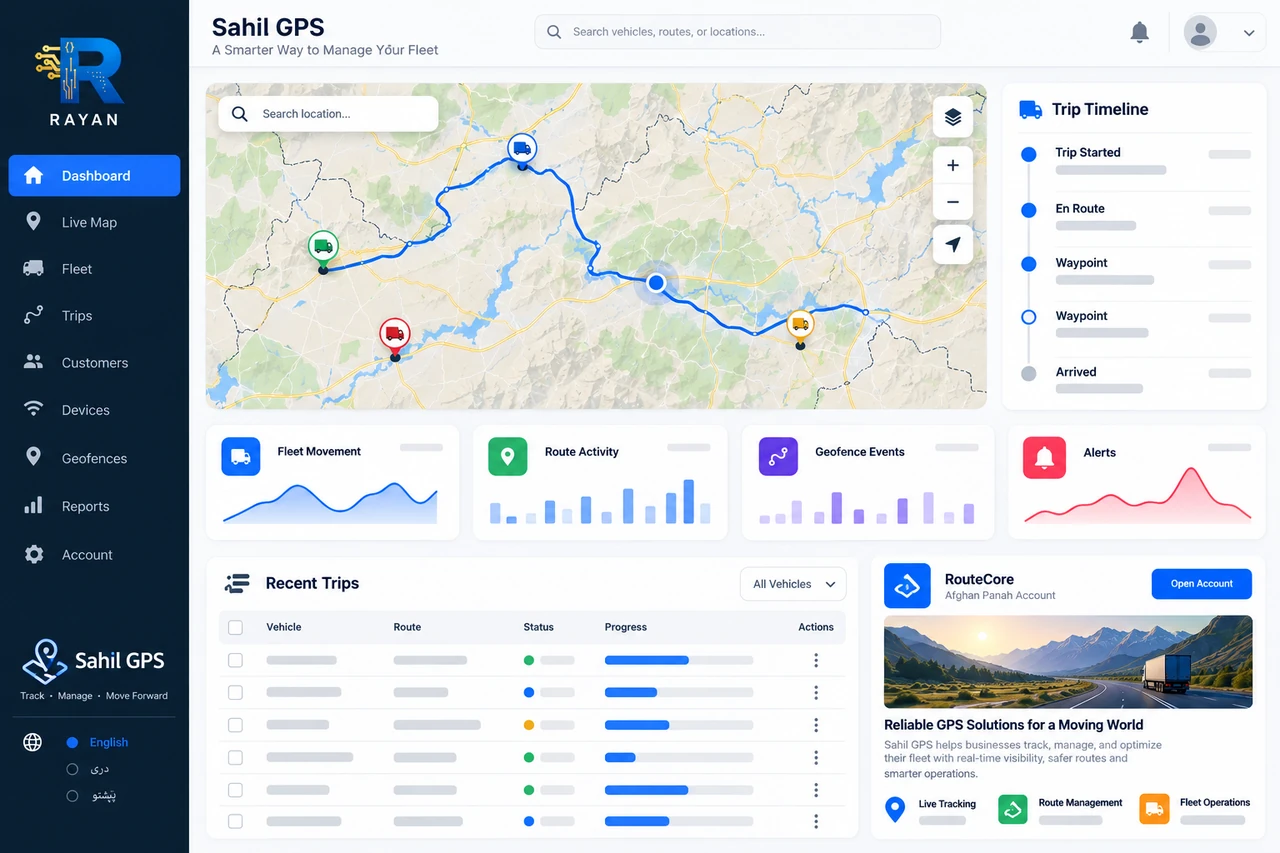
Task: Open Geofences in sidebar
Action: click(x=94, y=458)
